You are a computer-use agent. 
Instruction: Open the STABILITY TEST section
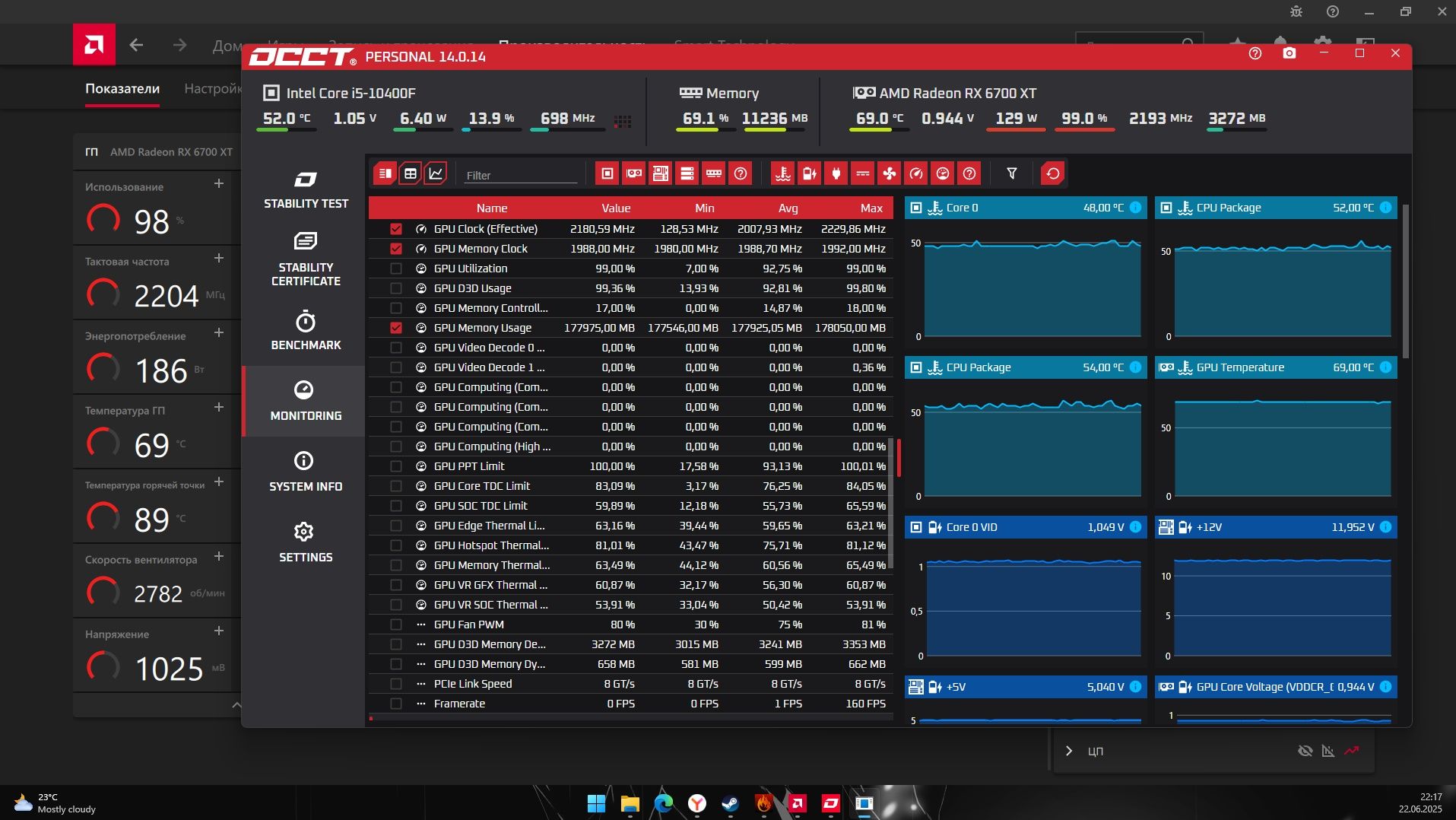point(306,190)
